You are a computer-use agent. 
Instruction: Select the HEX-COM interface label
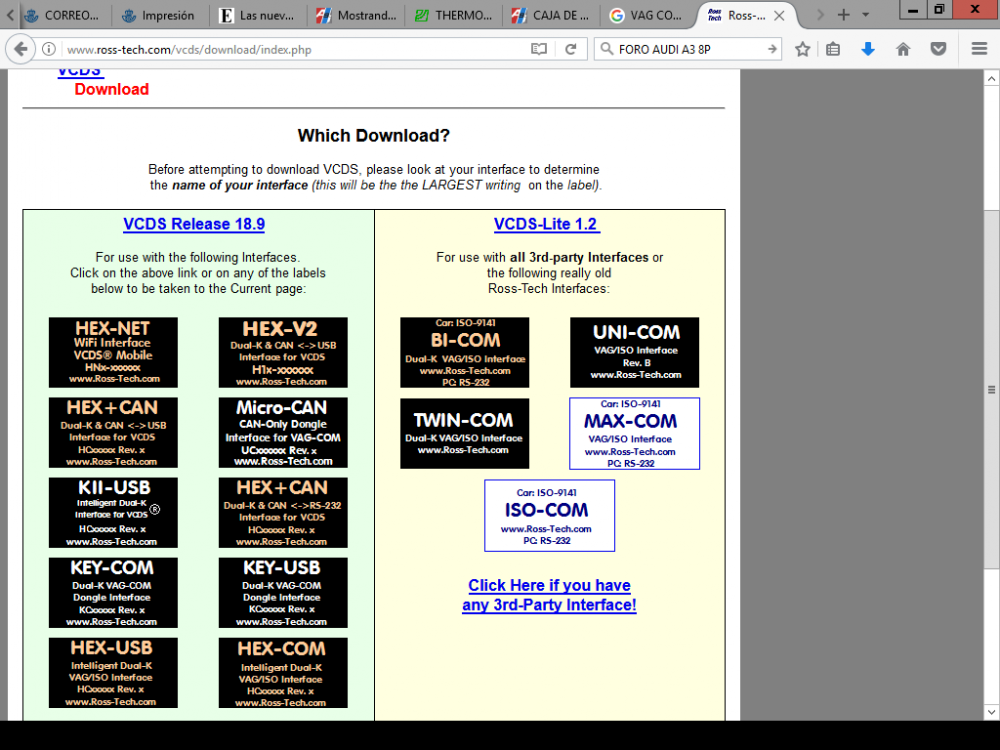click(283, 673)
